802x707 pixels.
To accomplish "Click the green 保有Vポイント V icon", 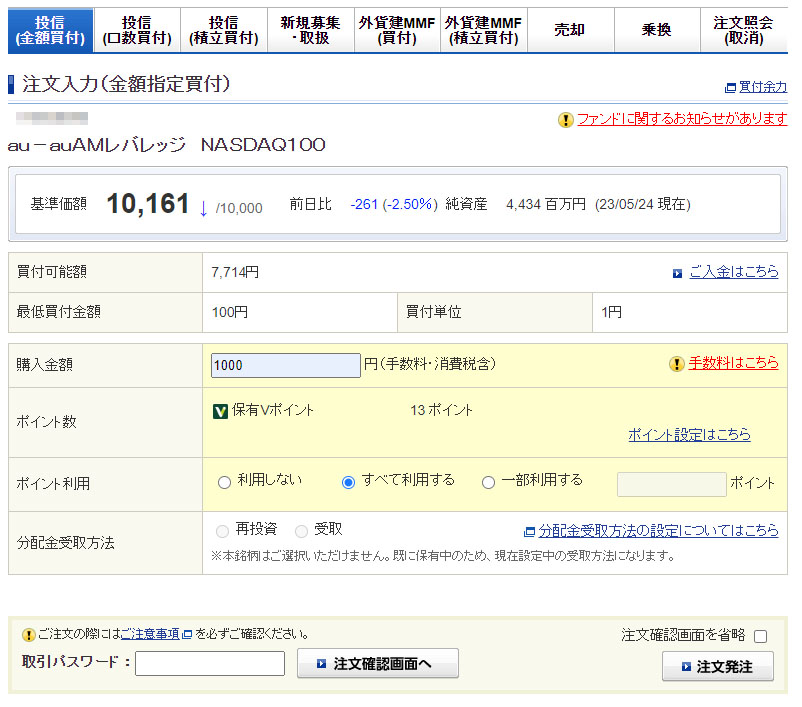I will [221, 411].
